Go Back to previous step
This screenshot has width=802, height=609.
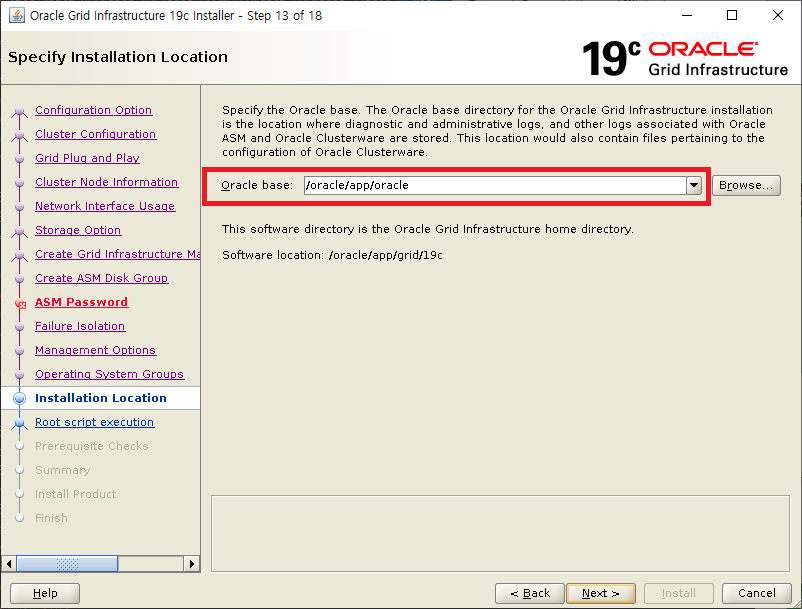click(x=530, y=593)
